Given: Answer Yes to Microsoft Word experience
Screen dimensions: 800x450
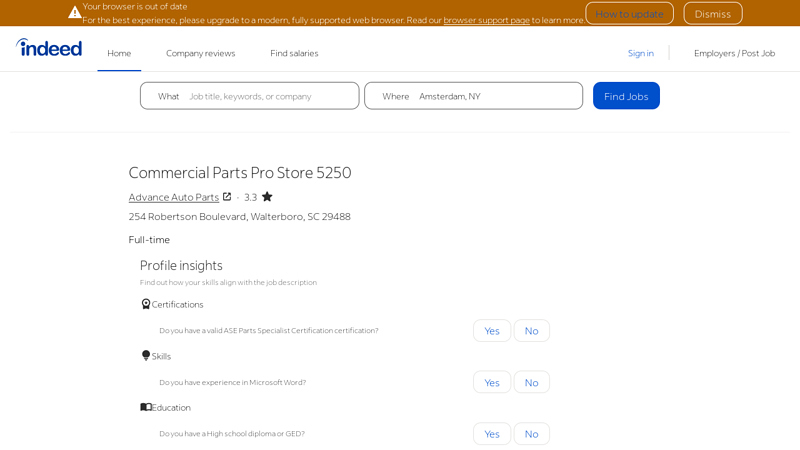Looking at the screenshot, I should pos(492,382).
